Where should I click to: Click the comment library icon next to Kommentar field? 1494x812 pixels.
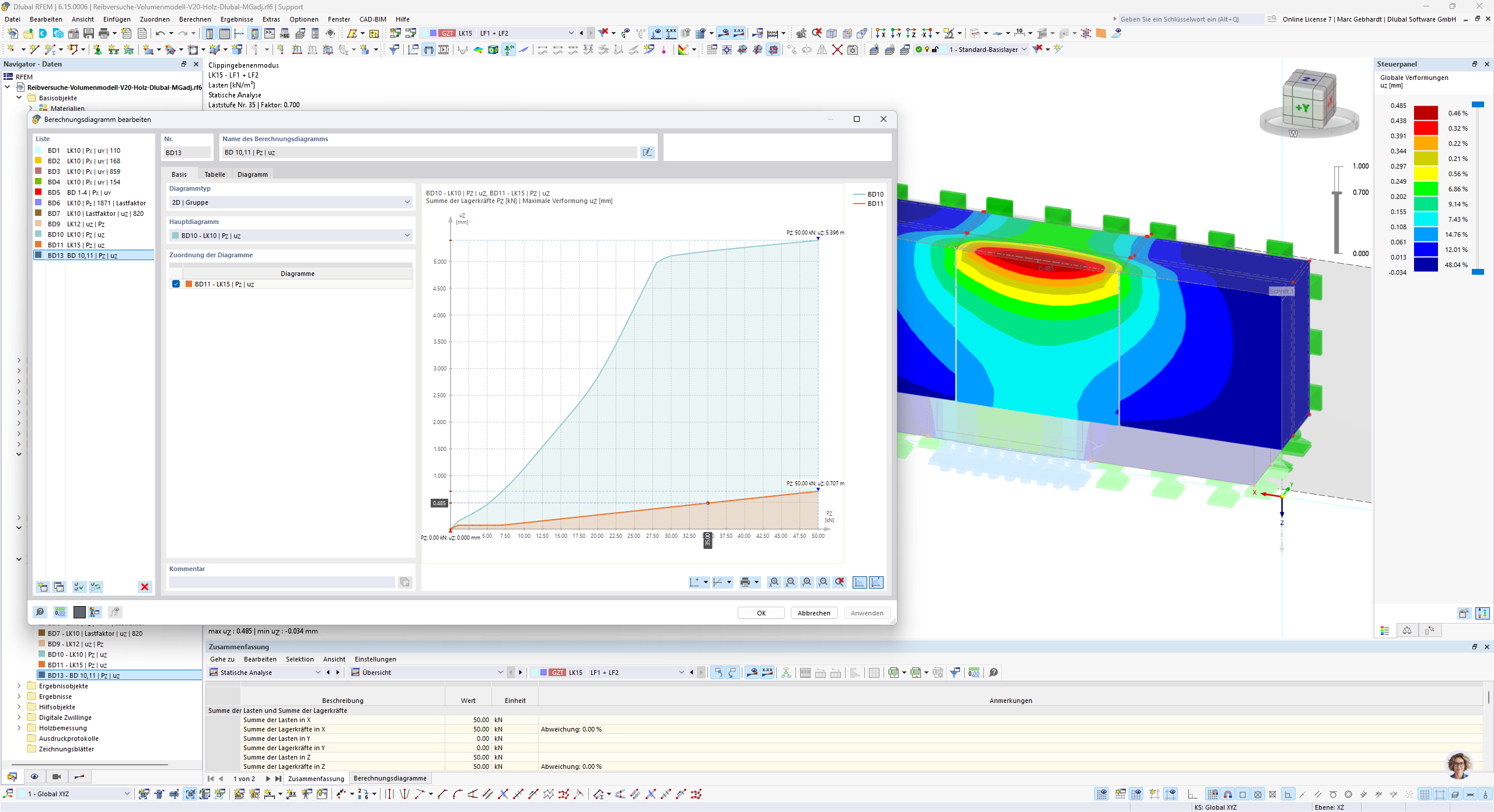(x=404, y=582)
